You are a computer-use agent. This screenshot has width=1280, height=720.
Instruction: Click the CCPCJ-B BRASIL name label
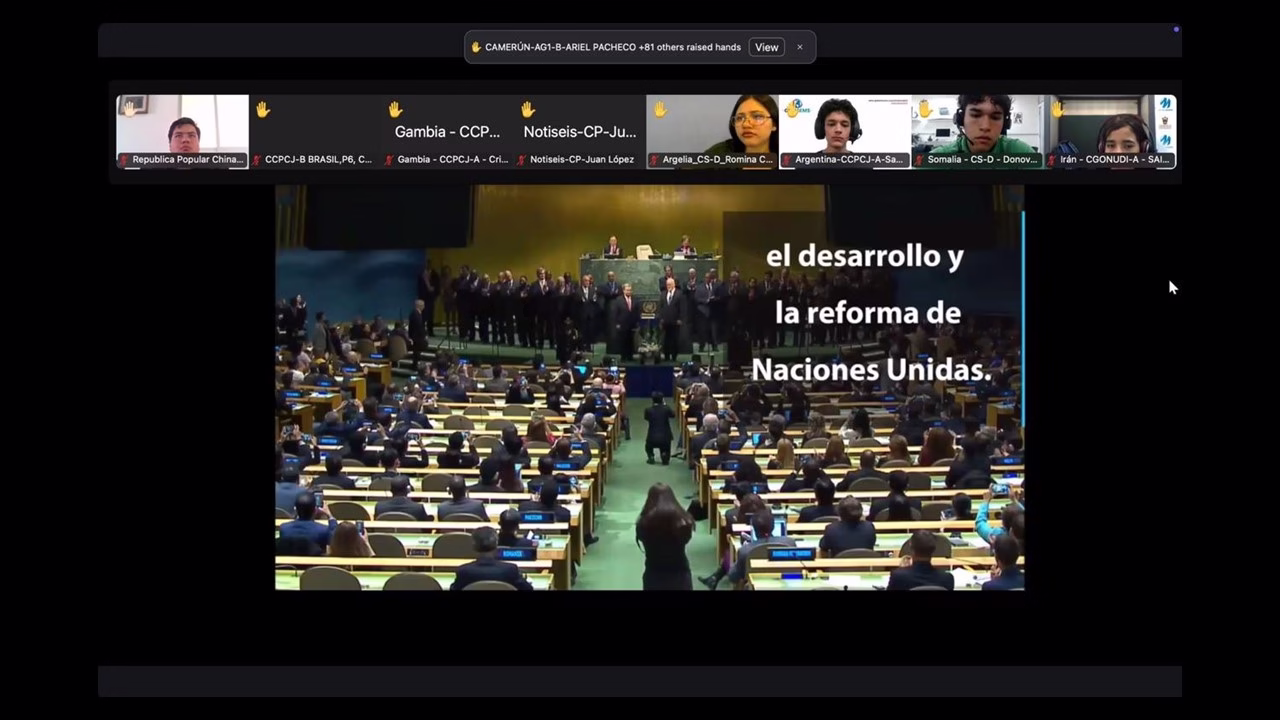319,160
